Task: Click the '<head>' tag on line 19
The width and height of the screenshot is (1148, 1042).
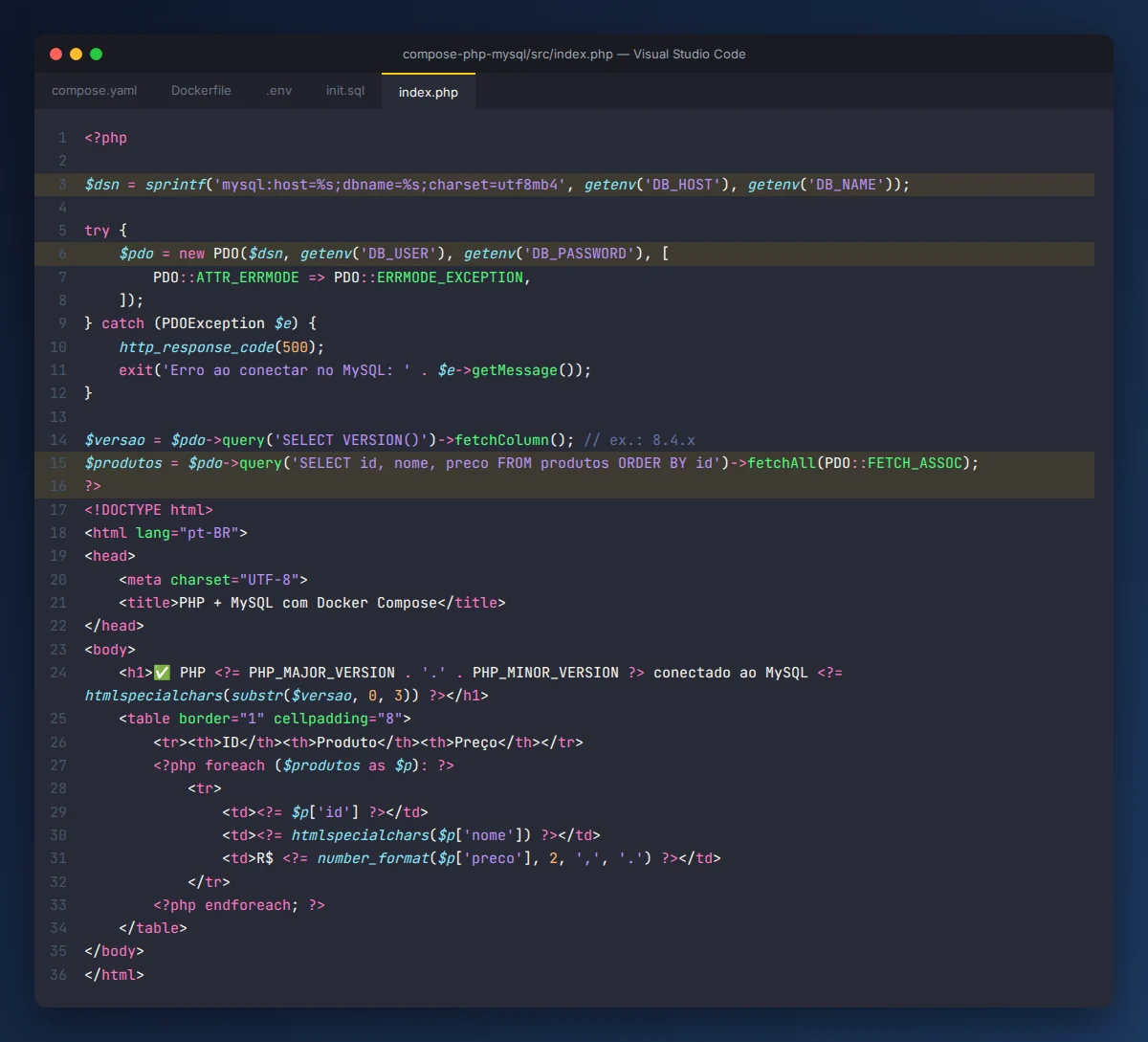Action: click(110, 556)
